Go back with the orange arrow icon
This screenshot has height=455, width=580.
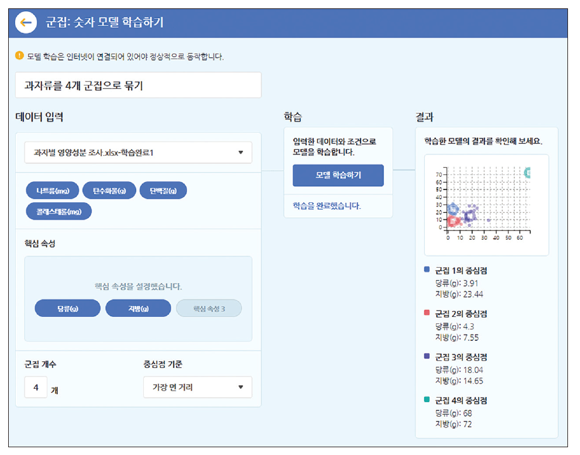[26, 23]
